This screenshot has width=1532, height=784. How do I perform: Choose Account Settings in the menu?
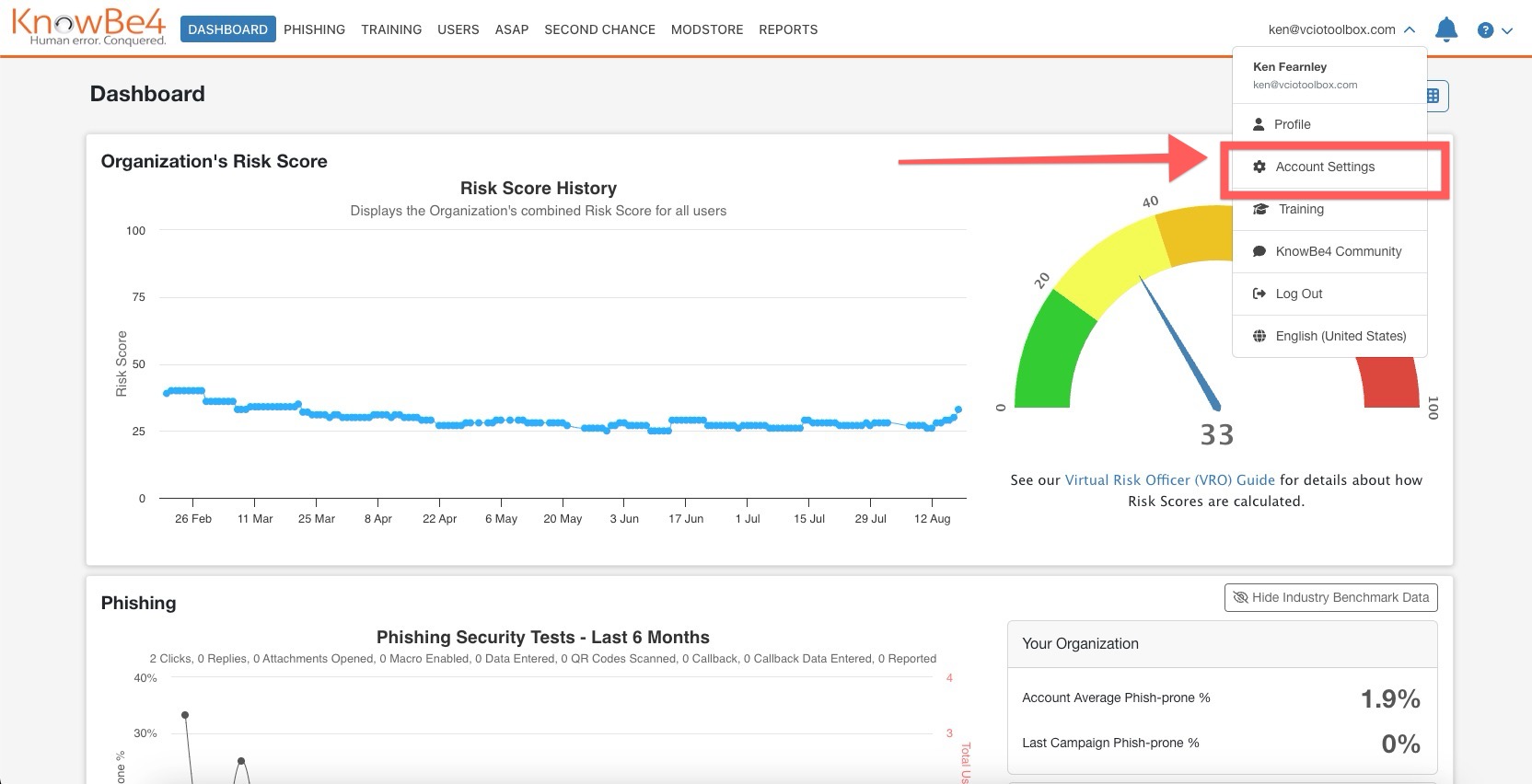[1329, 167]
